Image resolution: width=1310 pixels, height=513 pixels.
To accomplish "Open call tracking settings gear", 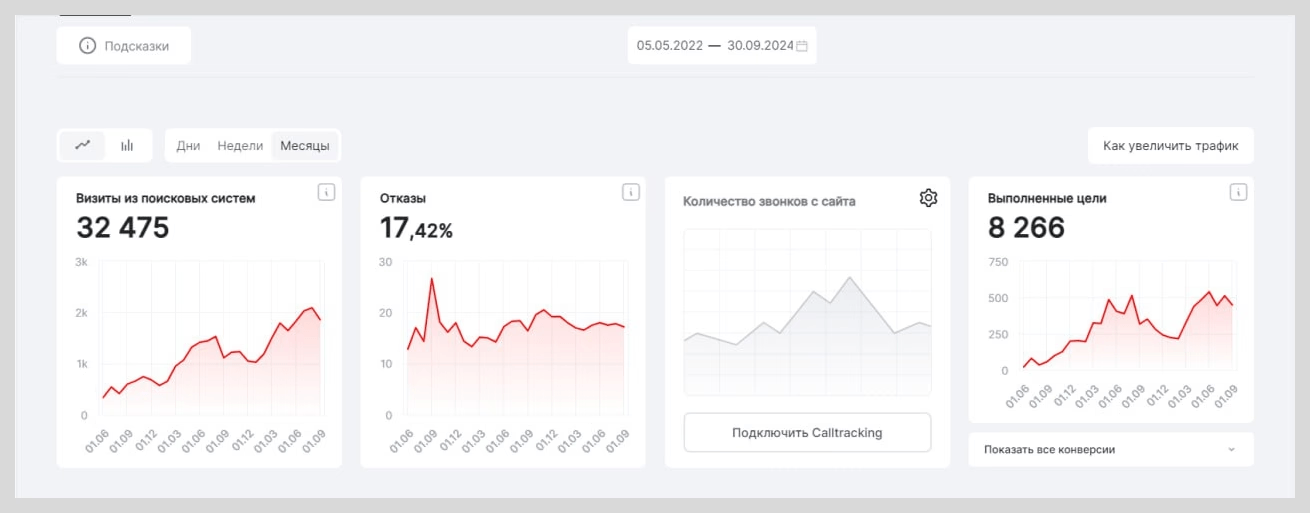I will tap(928, 198).
